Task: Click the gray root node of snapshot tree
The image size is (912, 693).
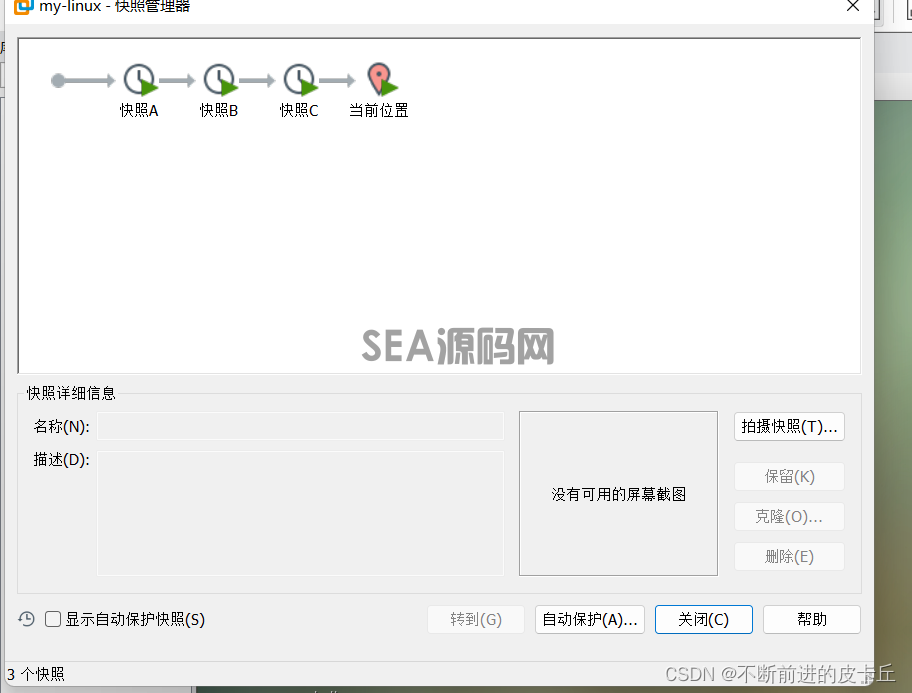Action: coord(58,80)
